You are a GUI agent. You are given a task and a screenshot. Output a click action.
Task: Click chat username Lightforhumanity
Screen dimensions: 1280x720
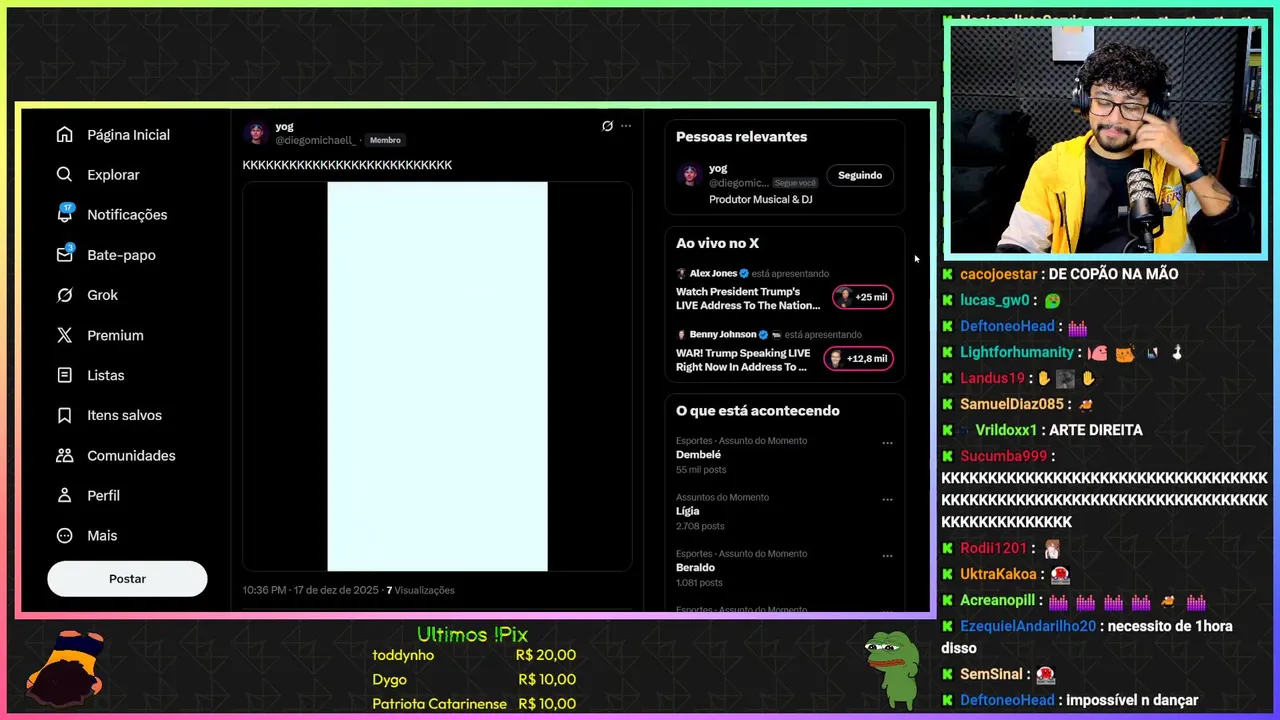(1017, 352)
